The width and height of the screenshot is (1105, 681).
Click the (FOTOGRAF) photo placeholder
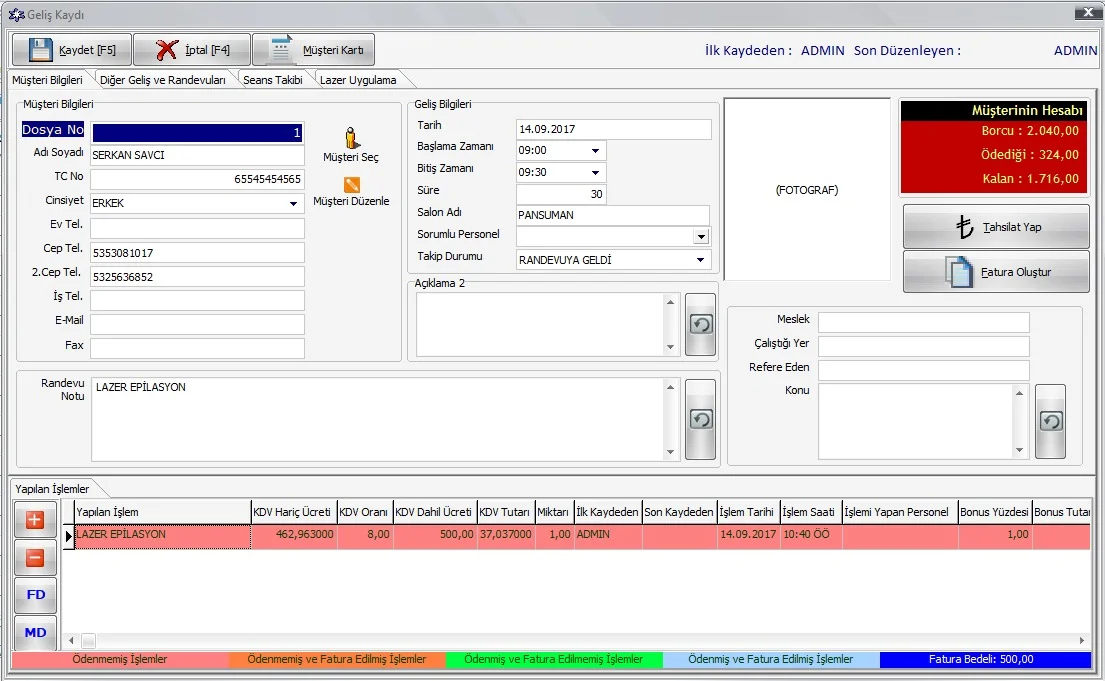tap(807, 190)
